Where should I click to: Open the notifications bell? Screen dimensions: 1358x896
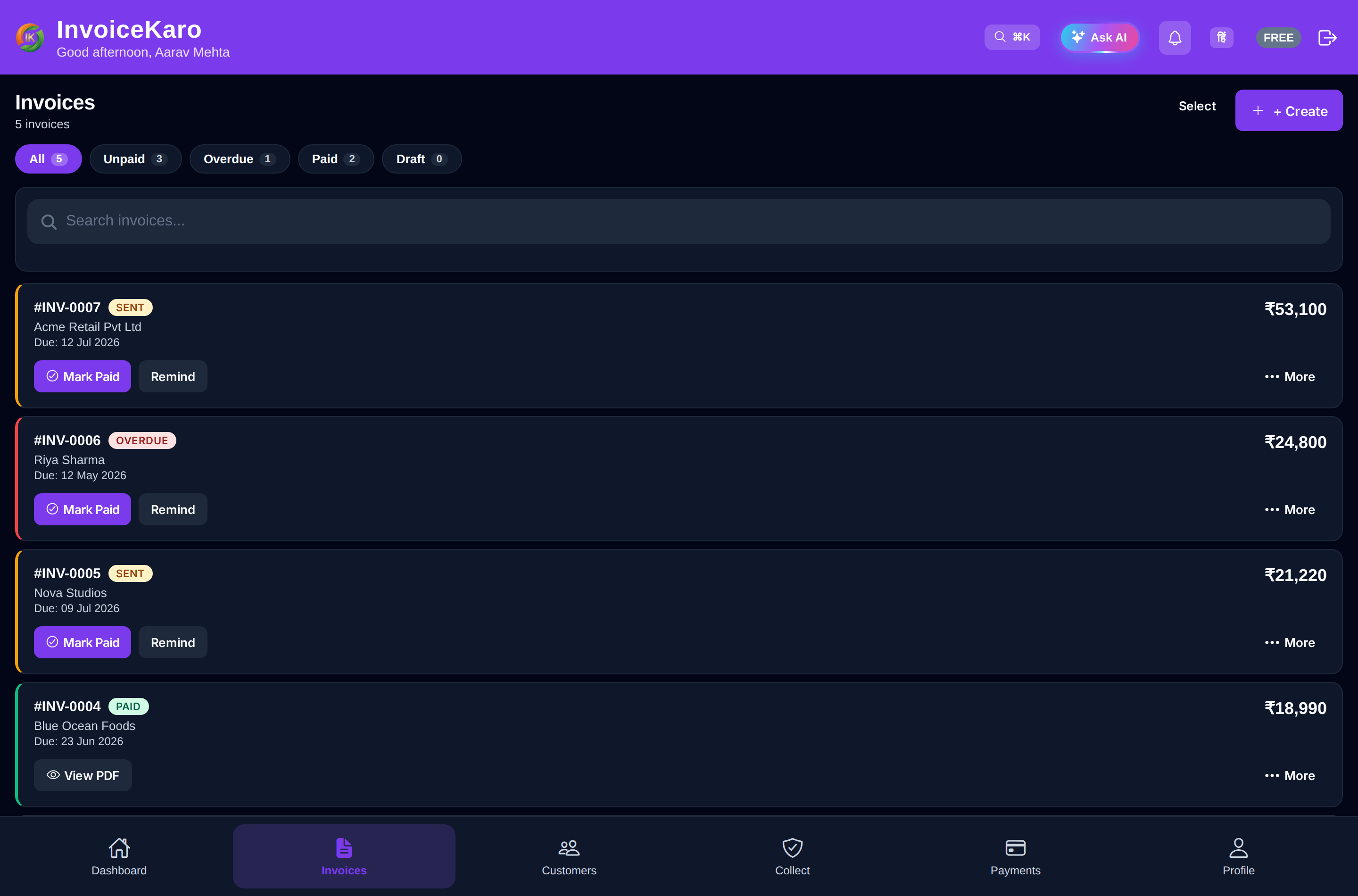click(1175, 38)
